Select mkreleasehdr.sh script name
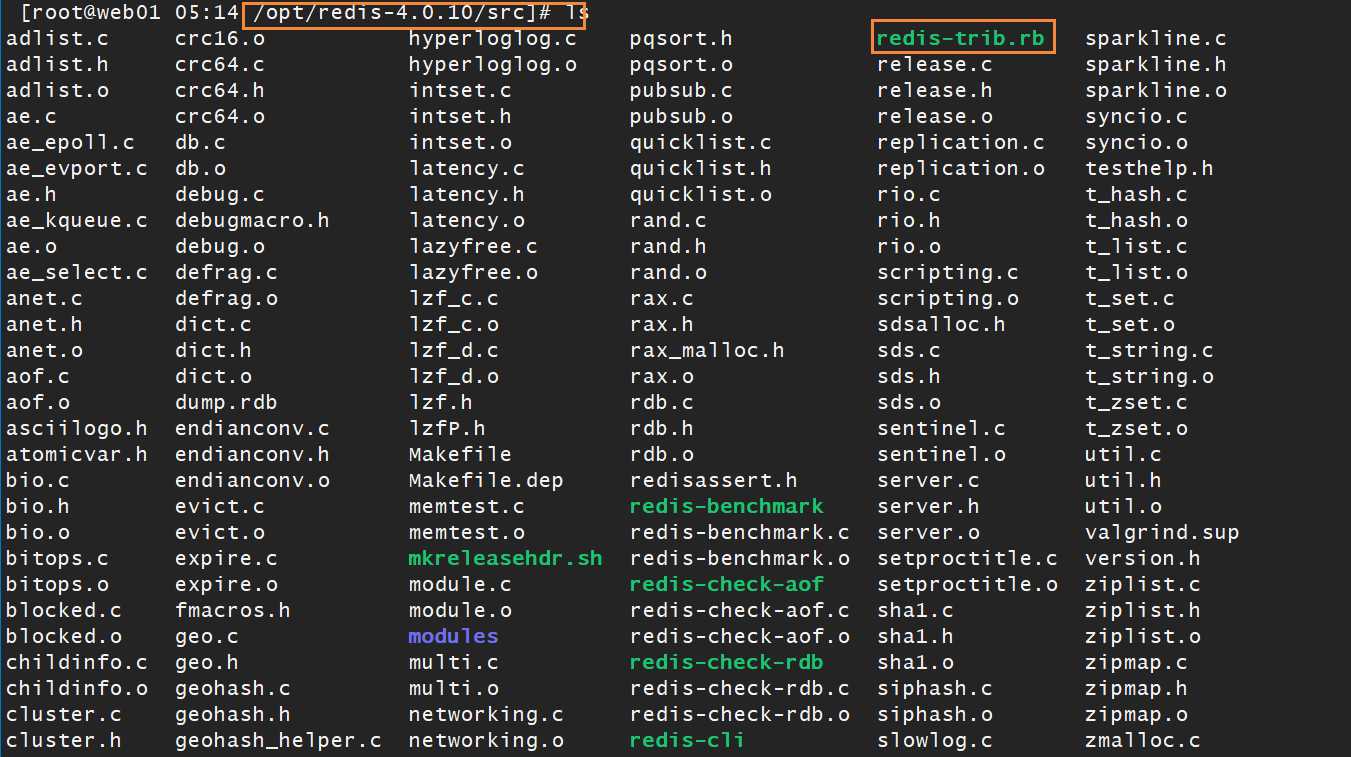 click(506, 558)
